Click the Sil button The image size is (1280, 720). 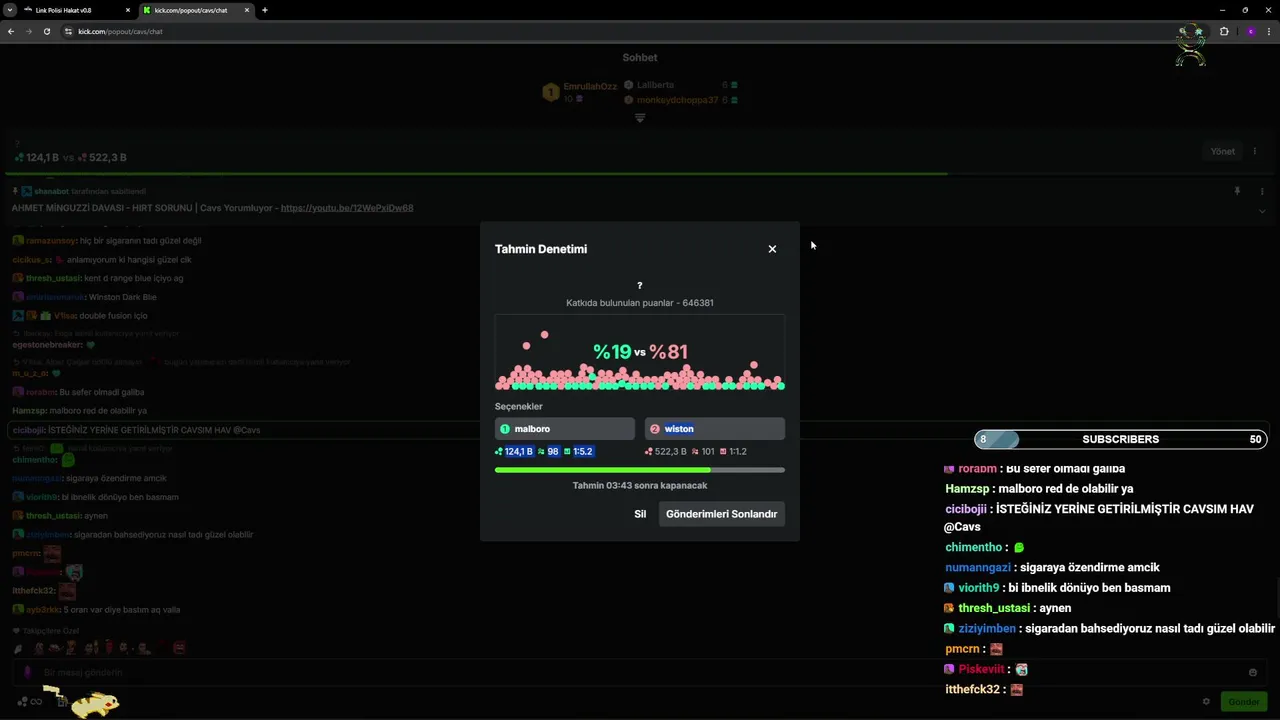[640, 514]
